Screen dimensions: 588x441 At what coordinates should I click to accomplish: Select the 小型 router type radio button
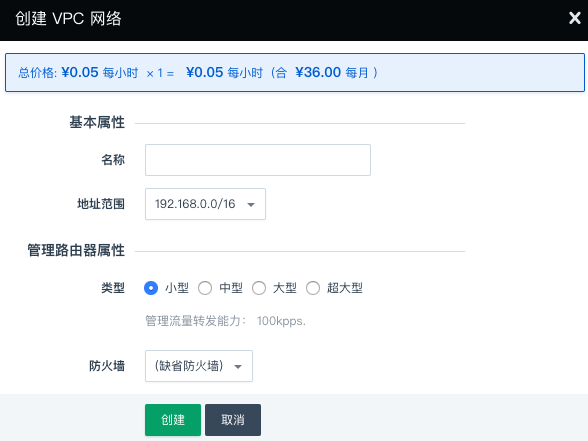click(x=151, y=288)
